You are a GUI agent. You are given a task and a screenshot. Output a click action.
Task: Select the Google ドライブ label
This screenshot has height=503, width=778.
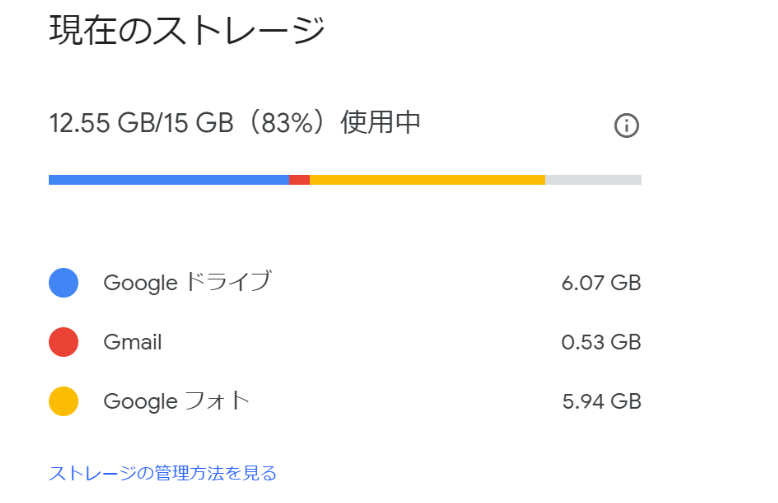[x=188, y=282]
